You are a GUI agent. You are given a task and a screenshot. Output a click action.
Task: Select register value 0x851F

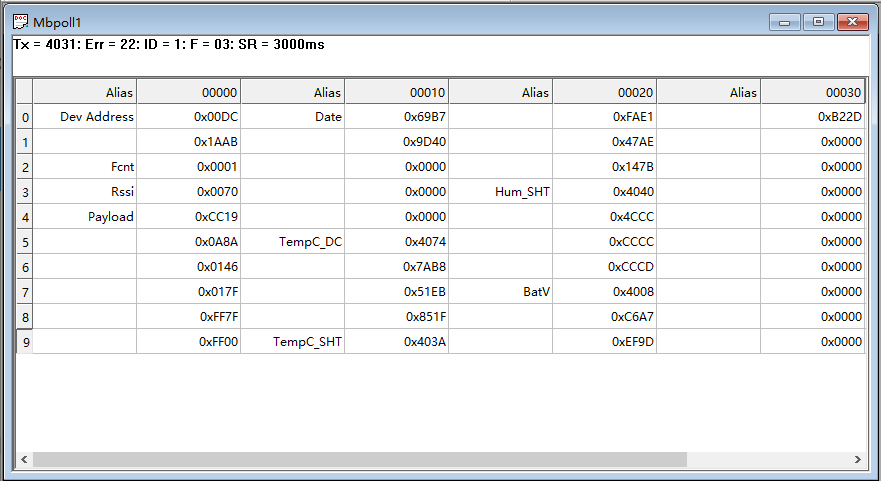[x=397, y=316]
